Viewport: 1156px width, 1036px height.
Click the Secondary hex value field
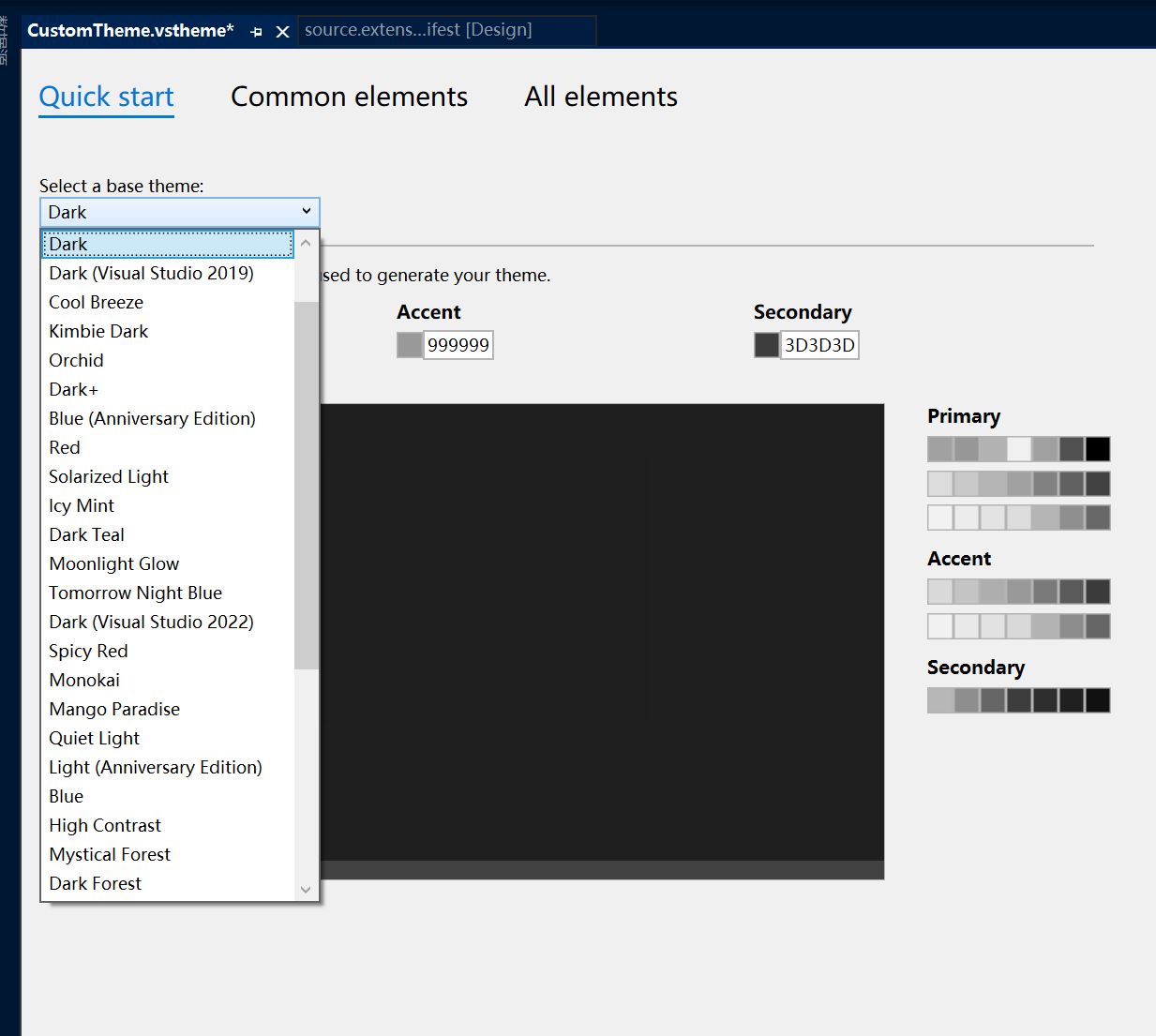tap(819, 345)
